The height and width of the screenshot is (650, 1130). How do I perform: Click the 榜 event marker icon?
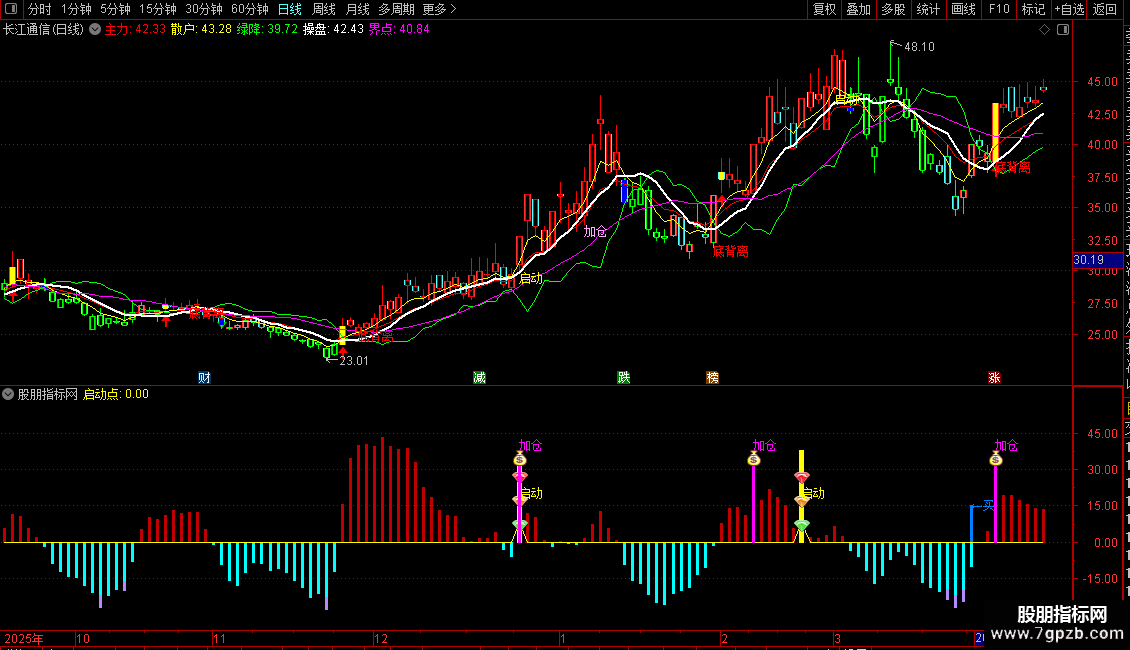click(712, 377)
